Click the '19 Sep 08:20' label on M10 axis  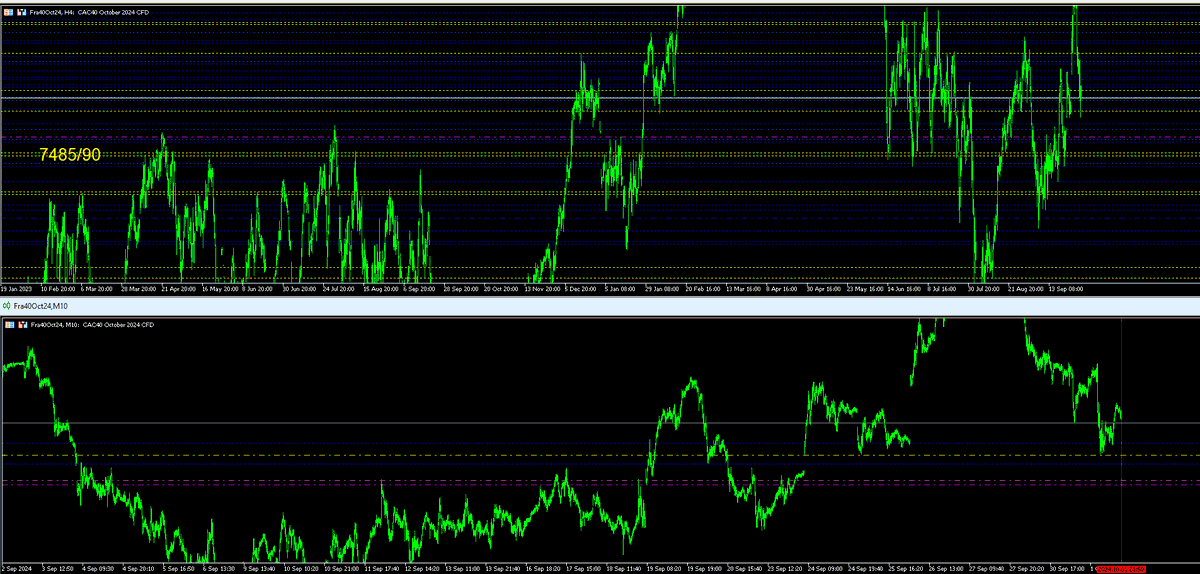665,569
